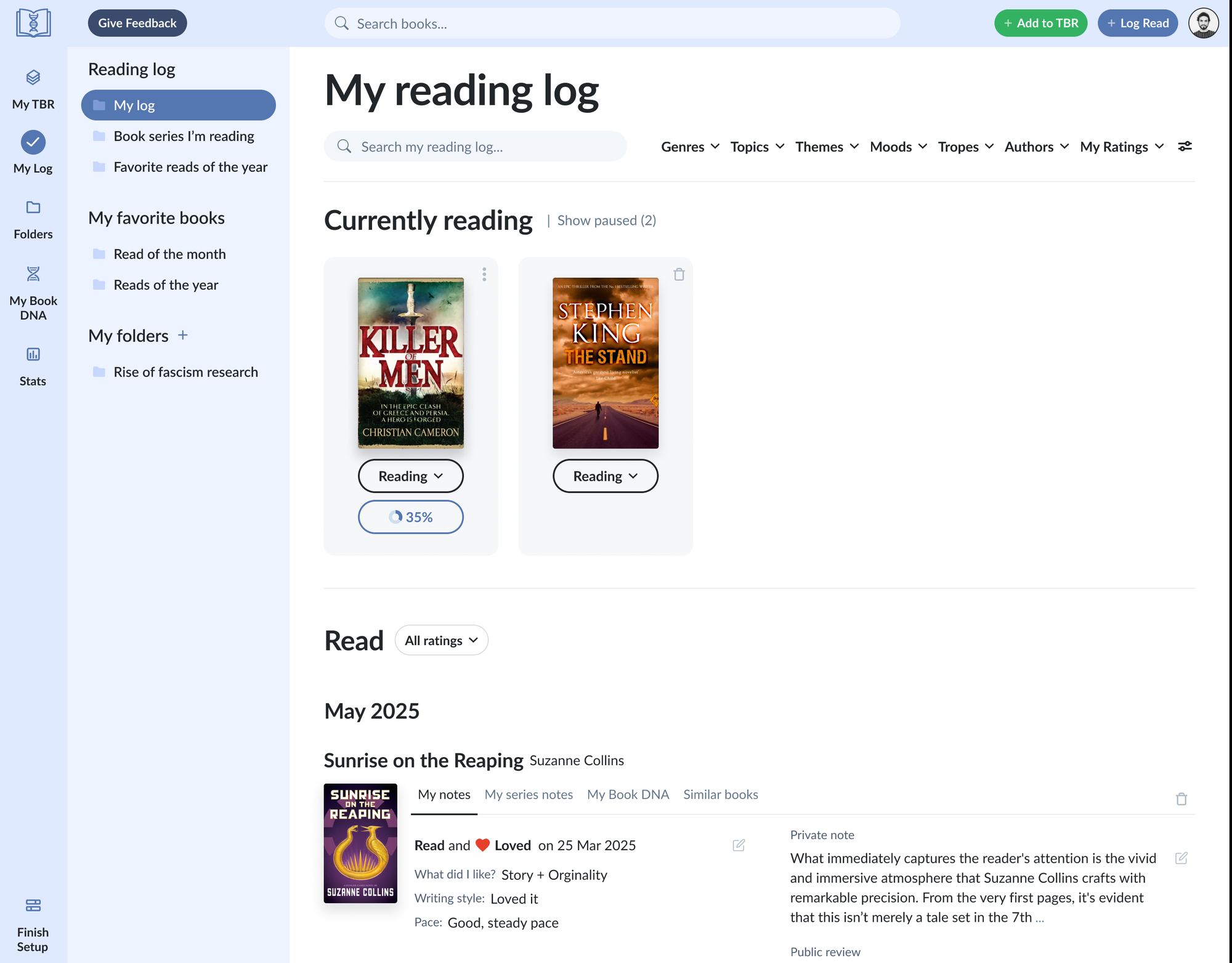This screenshot has height=963, width=1232.
Task: Open Finish Setup in the sidebar
Action: pyautogui.click(x=33, y=925)
